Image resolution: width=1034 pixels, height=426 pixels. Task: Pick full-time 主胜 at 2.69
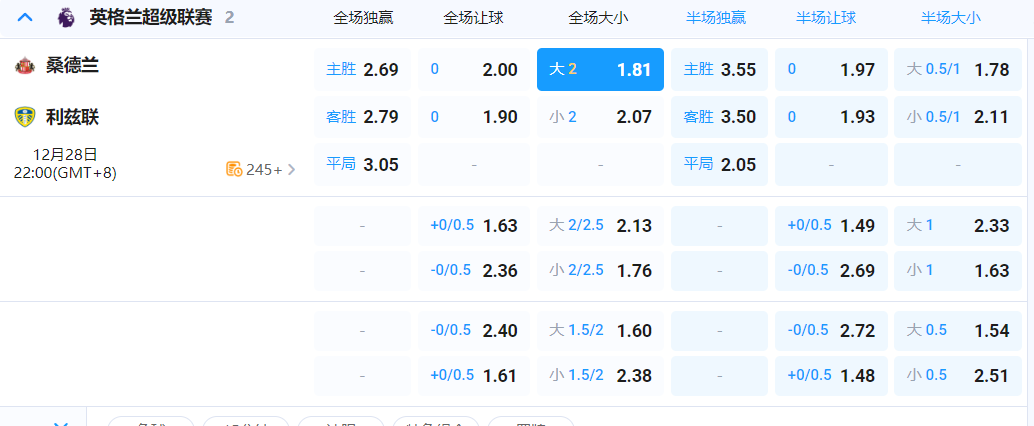pyautogui.click(x=362, y=69)
